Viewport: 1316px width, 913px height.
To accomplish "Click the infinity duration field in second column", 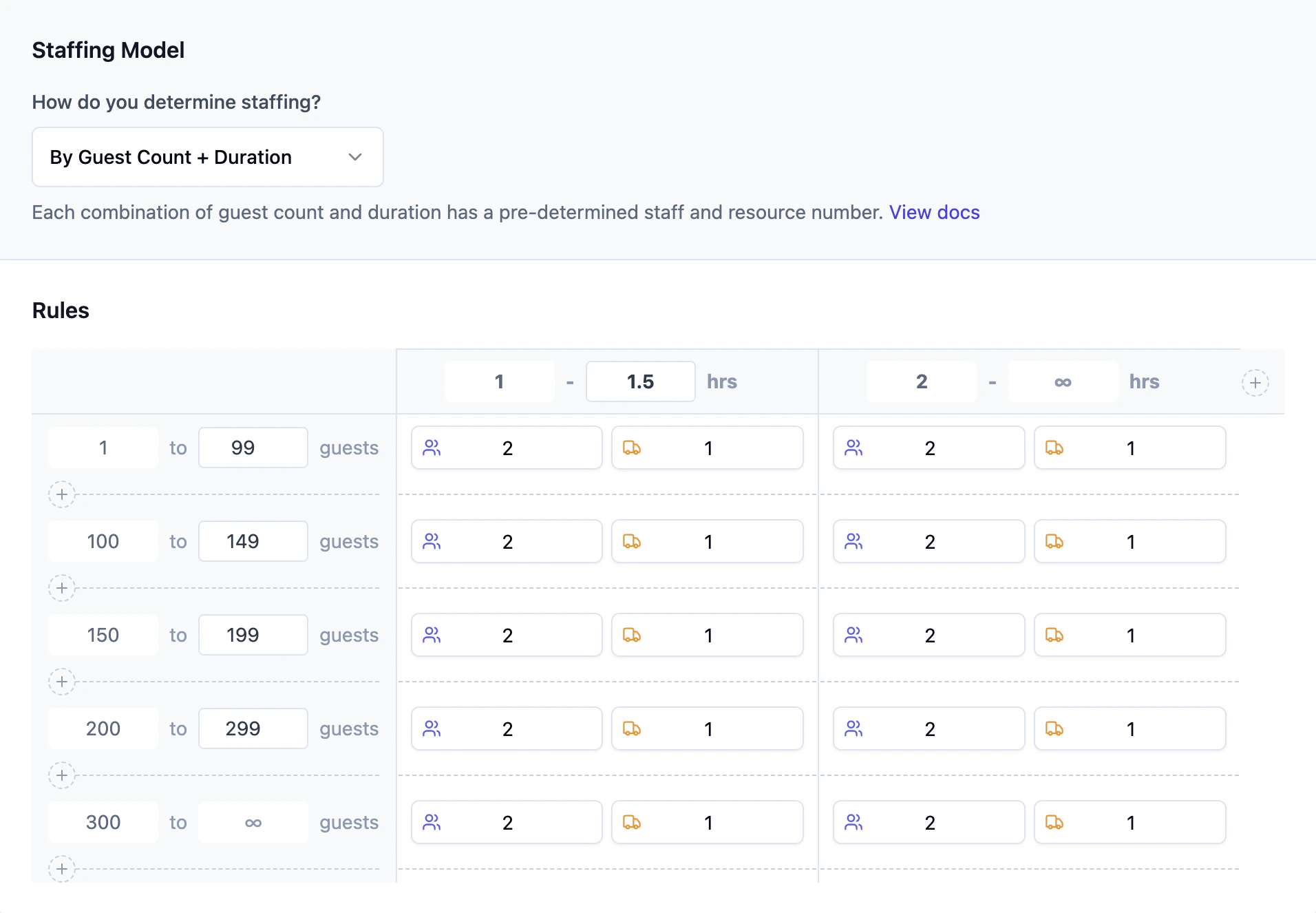I will (1062, 381).
